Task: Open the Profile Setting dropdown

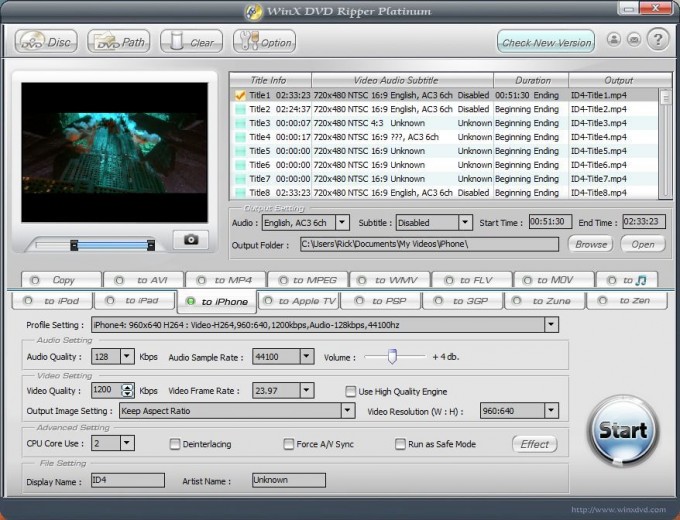Action: (551, 324)
